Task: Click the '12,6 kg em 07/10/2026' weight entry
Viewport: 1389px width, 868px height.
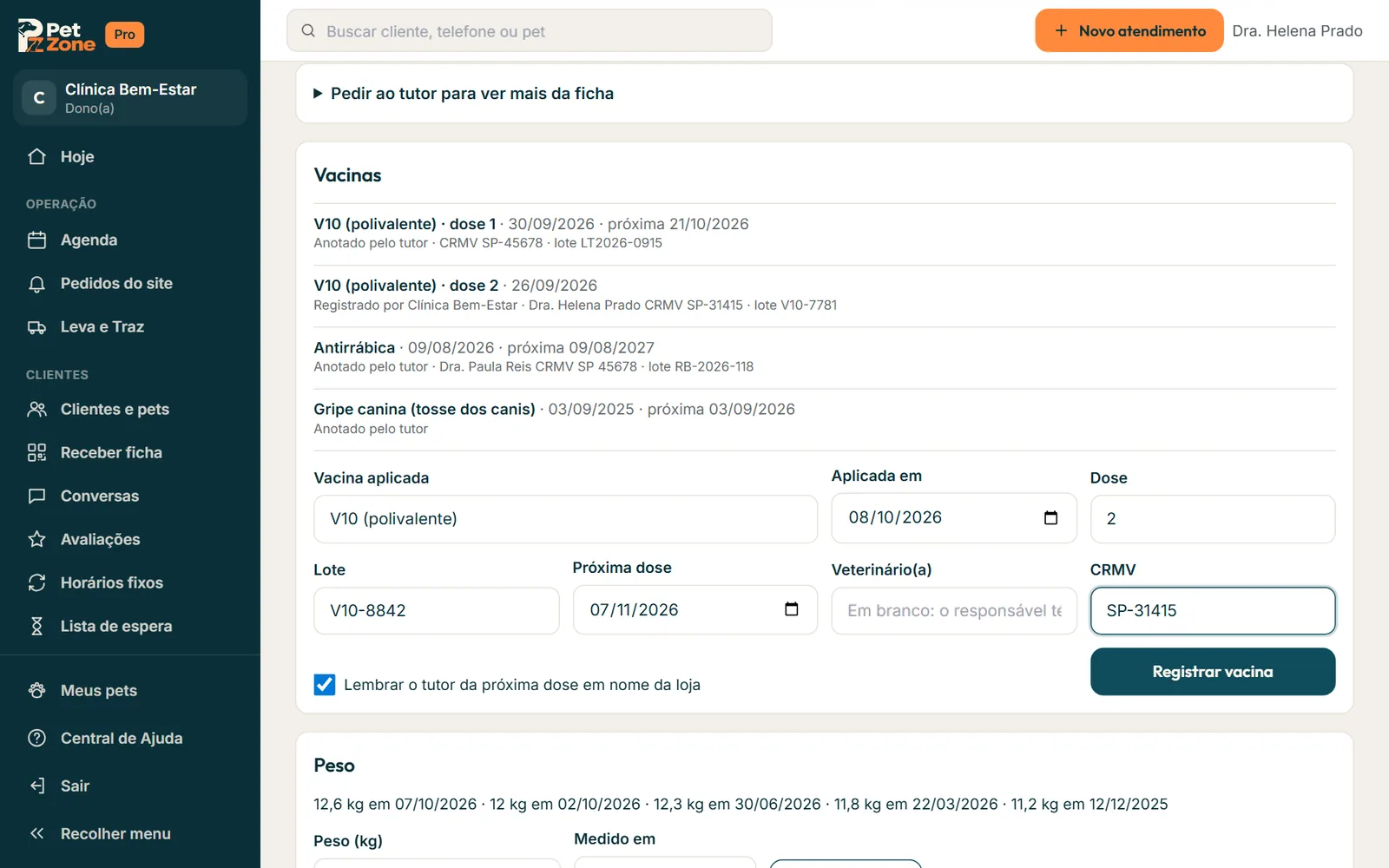Action: [395, 805]
